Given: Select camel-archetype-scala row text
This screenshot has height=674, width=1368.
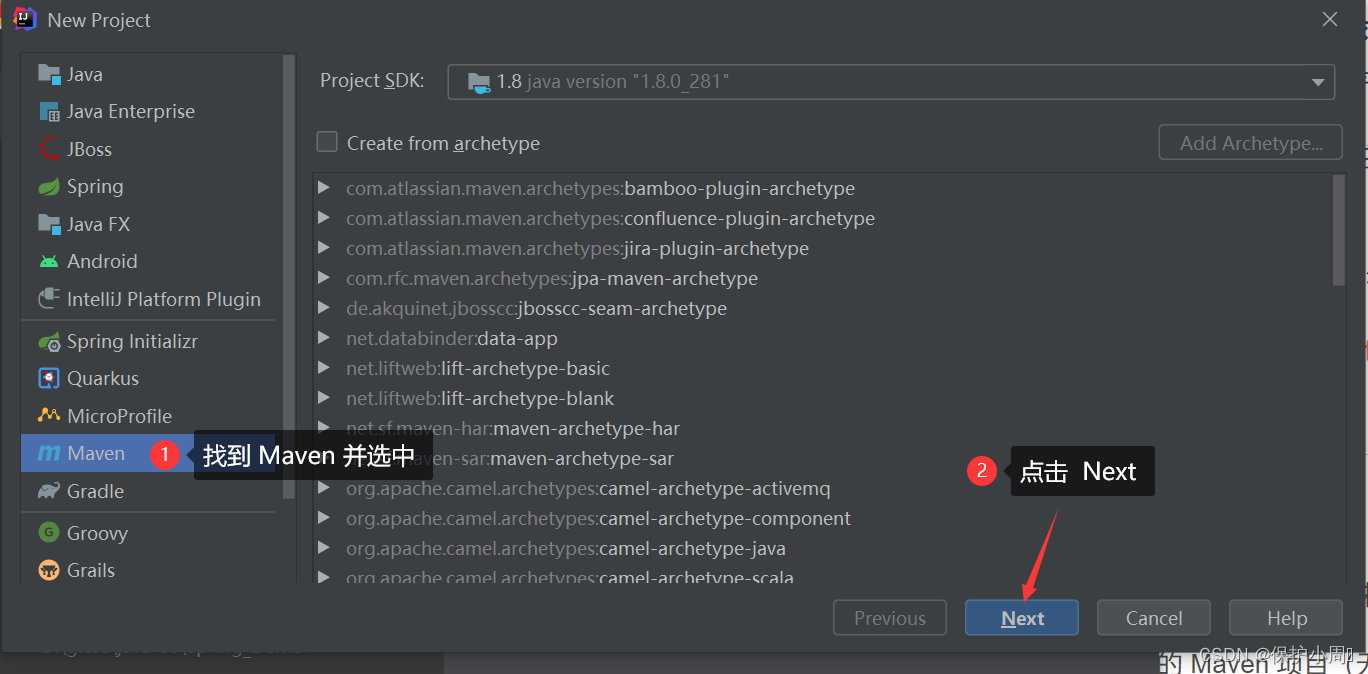Looking at the screenshot, I should [x=570, y=578].
